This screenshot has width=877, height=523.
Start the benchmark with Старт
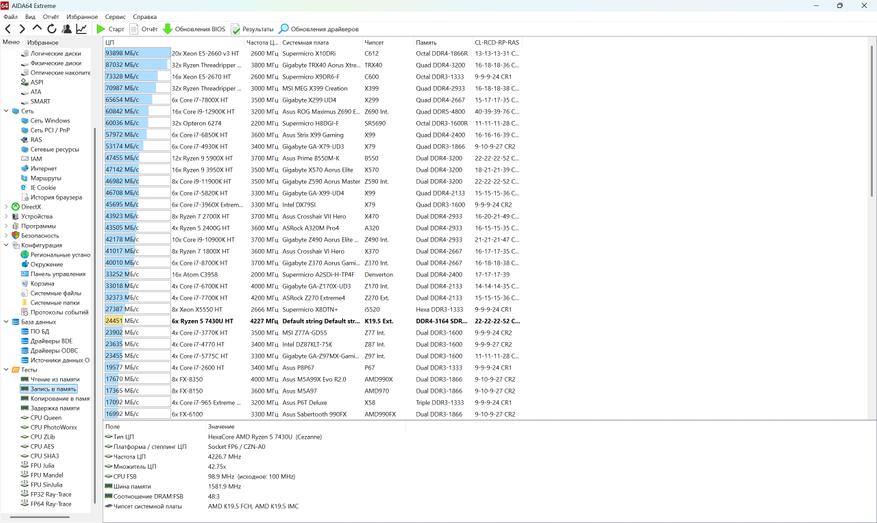pyautogui.click(x=110, y=29)
